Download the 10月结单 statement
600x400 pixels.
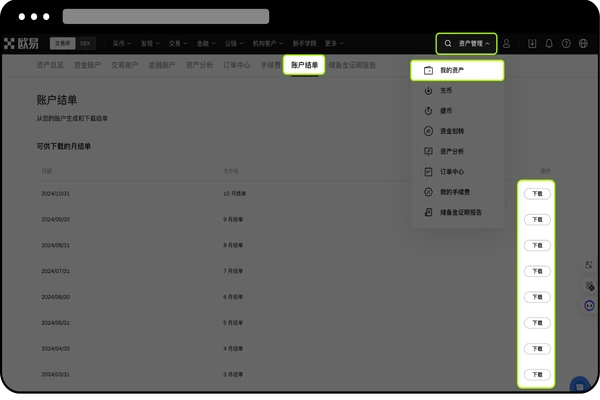pyautogui.click(x=537, y=194)
